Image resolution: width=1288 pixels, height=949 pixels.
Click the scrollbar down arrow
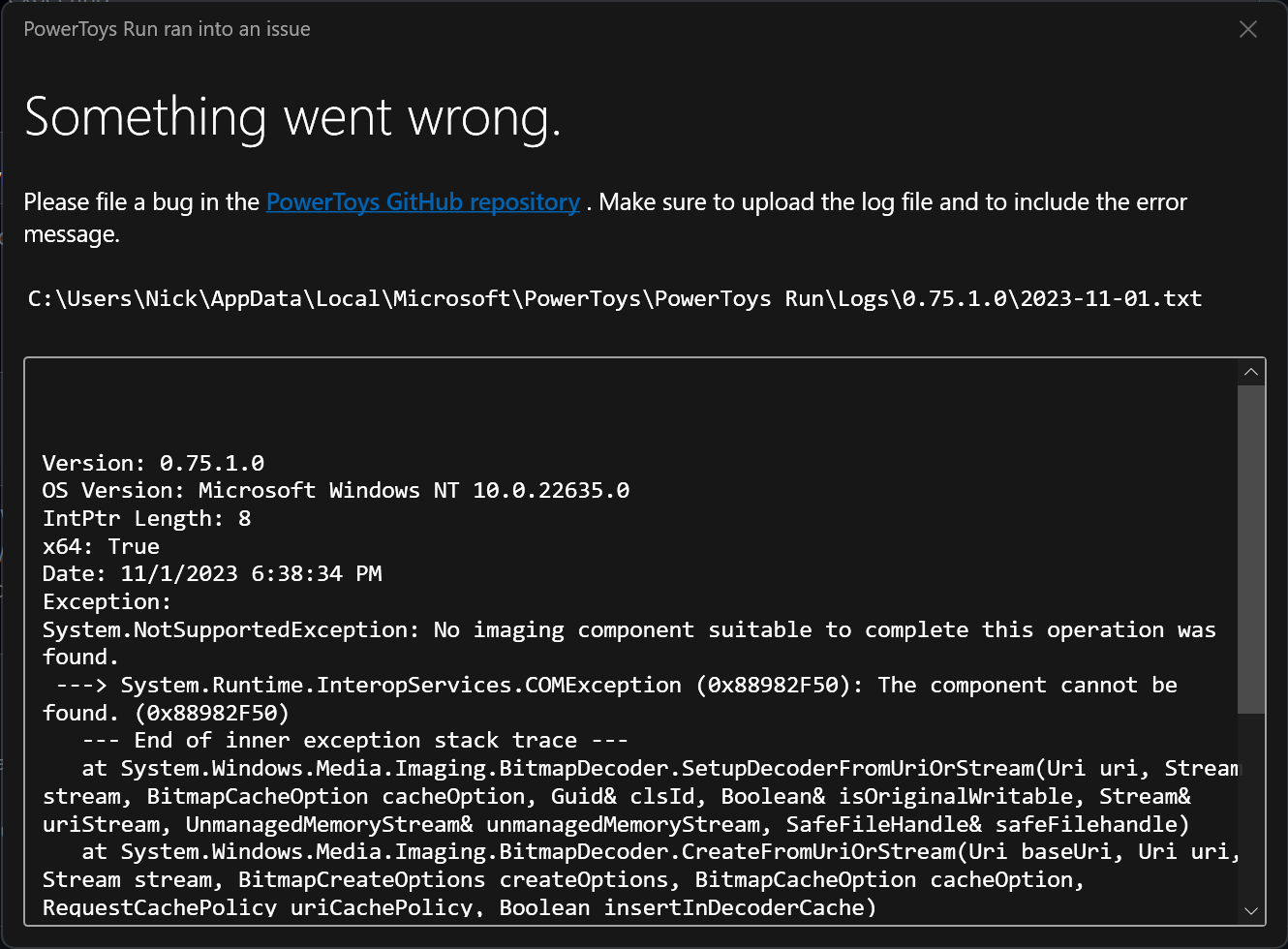click(x=1251, y=910)
